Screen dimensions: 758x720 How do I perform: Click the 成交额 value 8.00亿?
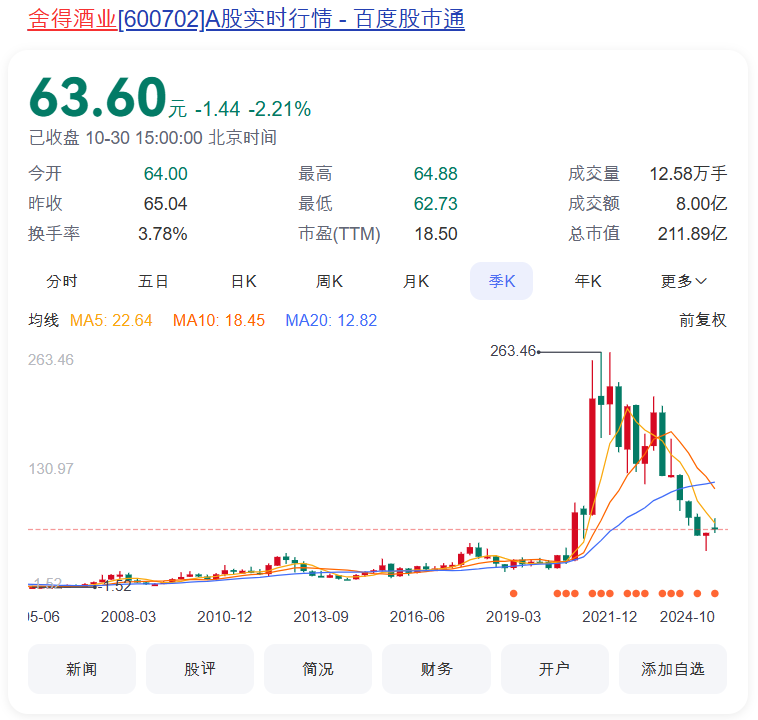click(x=701, y=204)
